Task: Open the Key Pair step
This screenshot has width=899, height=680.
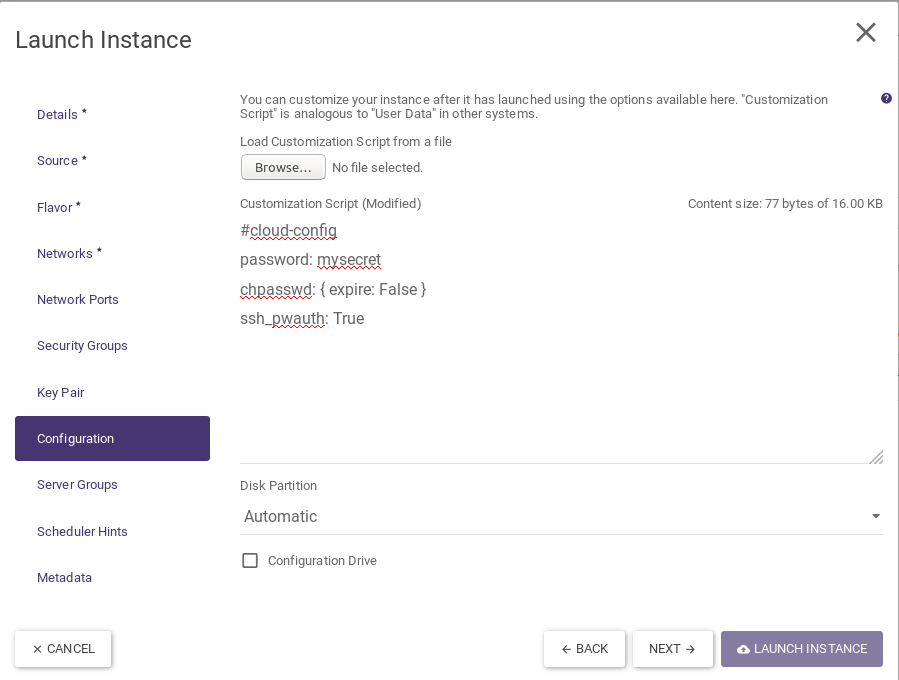Action: (60, 393)
